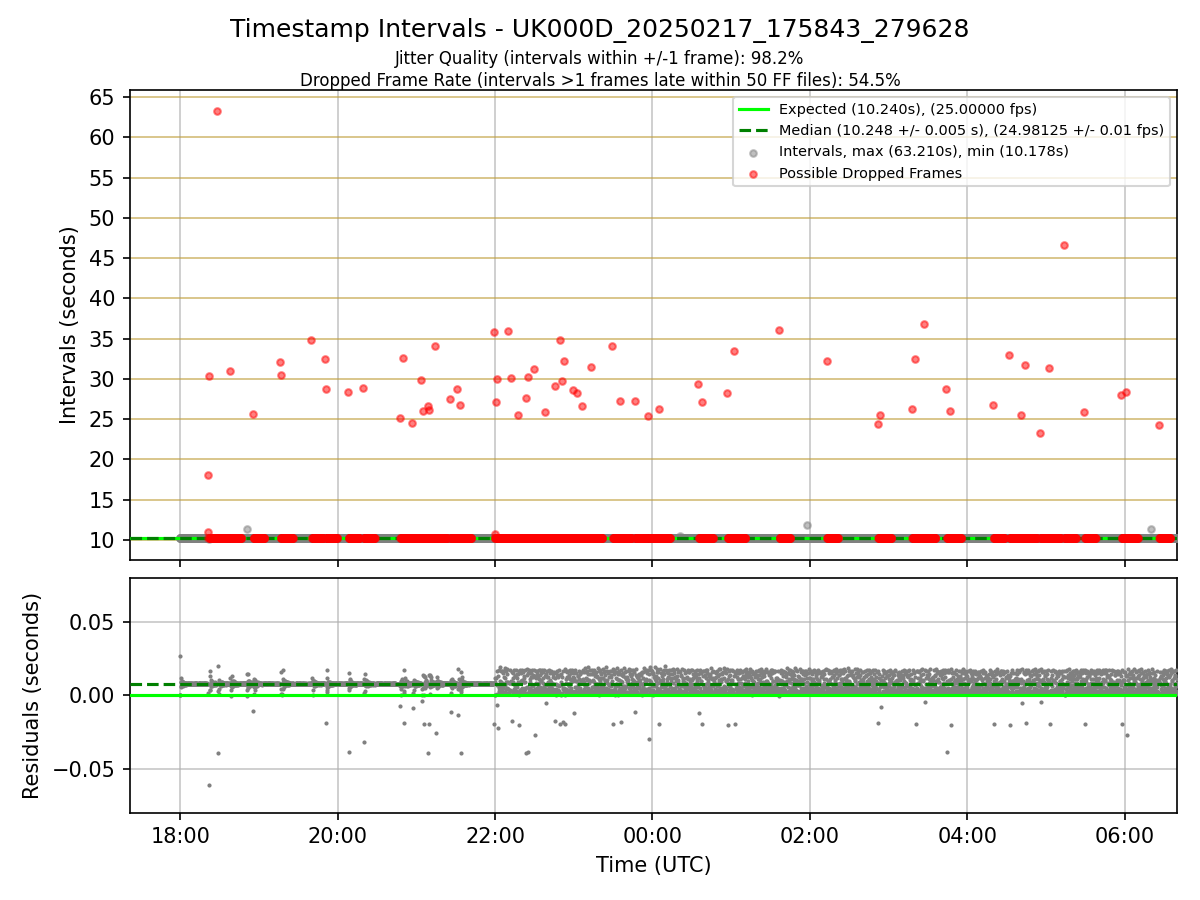Click the gray dot marker in legend
1200x900 pixels.
click(x=753, y=152)
